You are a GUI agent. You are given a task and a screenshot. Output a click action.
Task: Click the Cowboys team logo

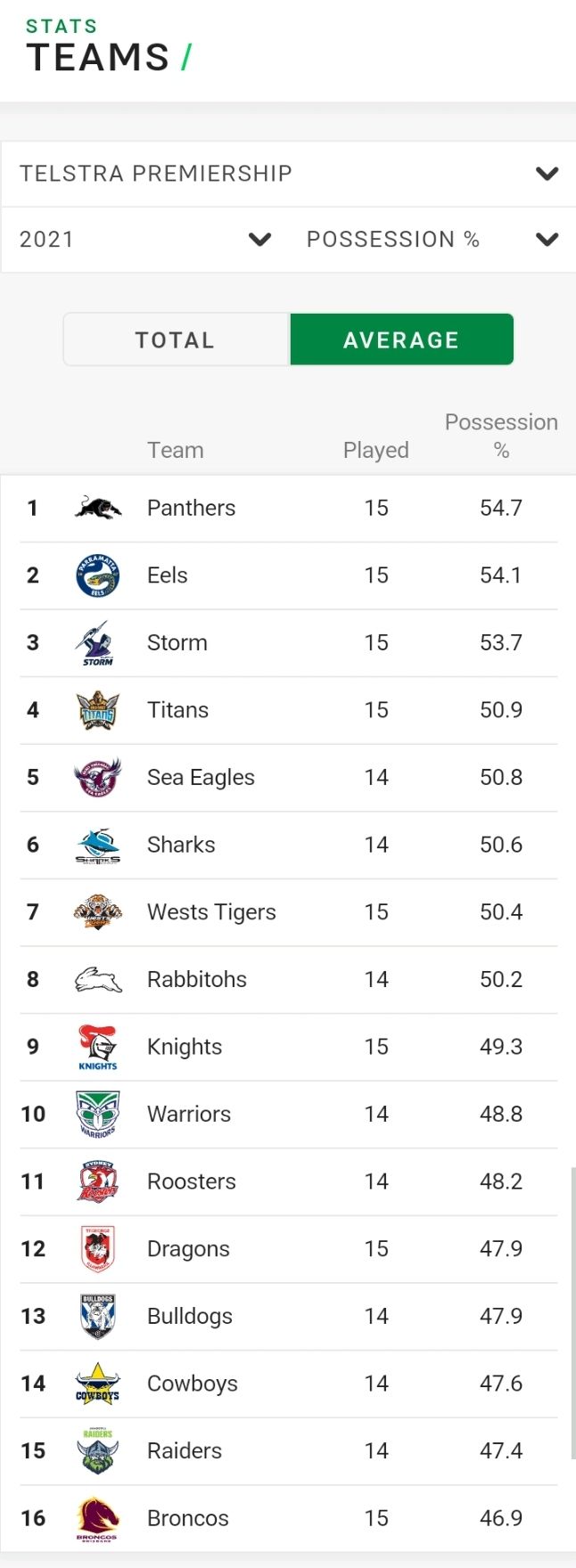[x=97, y=1384]
